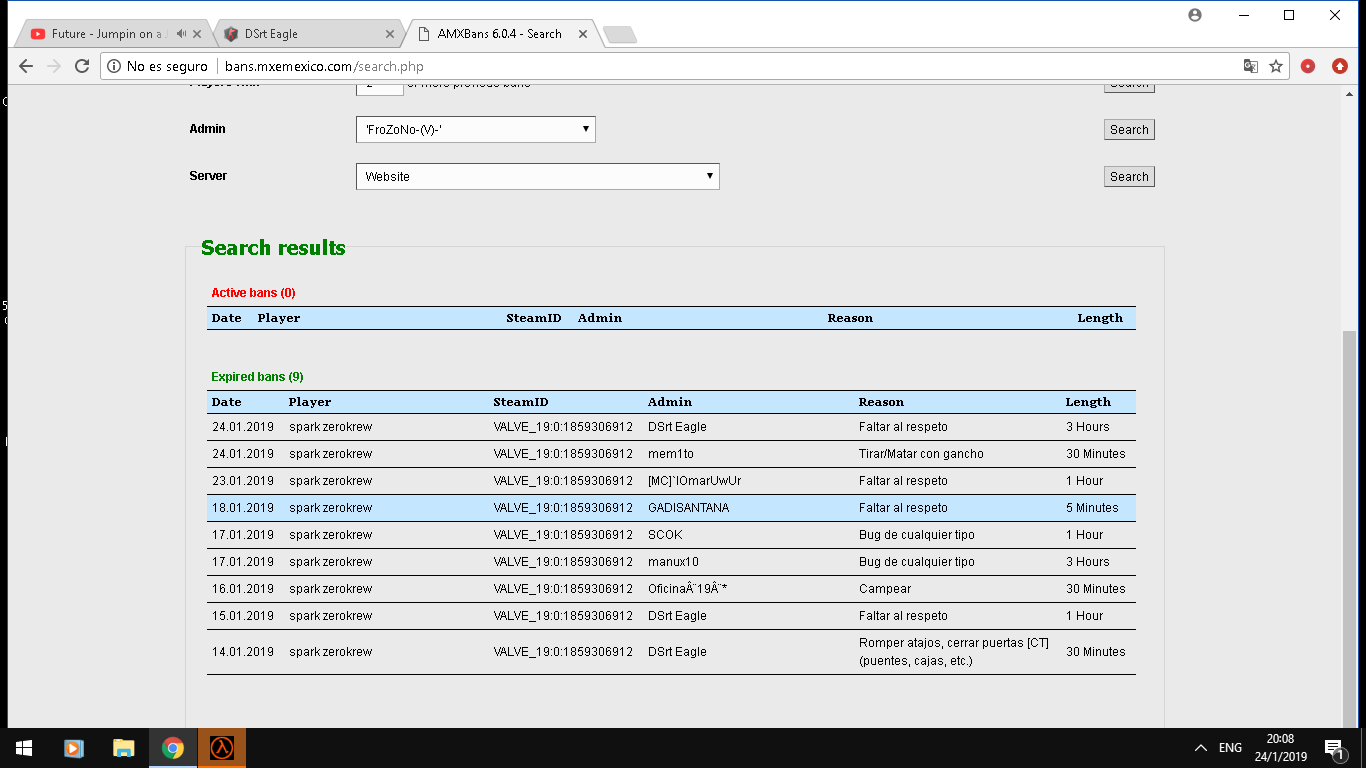Click admin name manux10
Image resolution: width=1366 pixels, height=768 pixels.
673,562
